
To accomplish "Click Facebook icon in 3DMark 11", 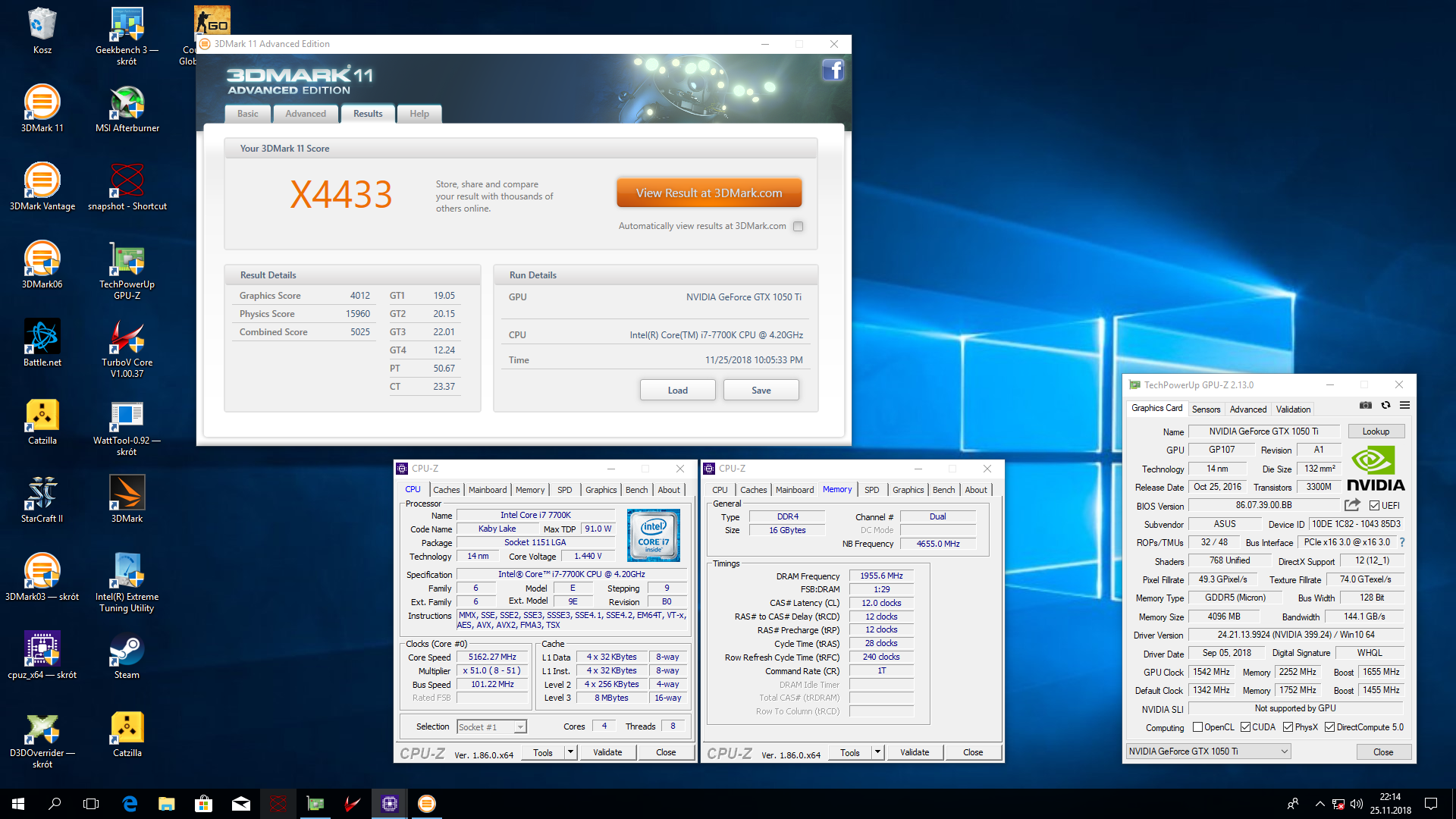I will [x=833, y=71].
